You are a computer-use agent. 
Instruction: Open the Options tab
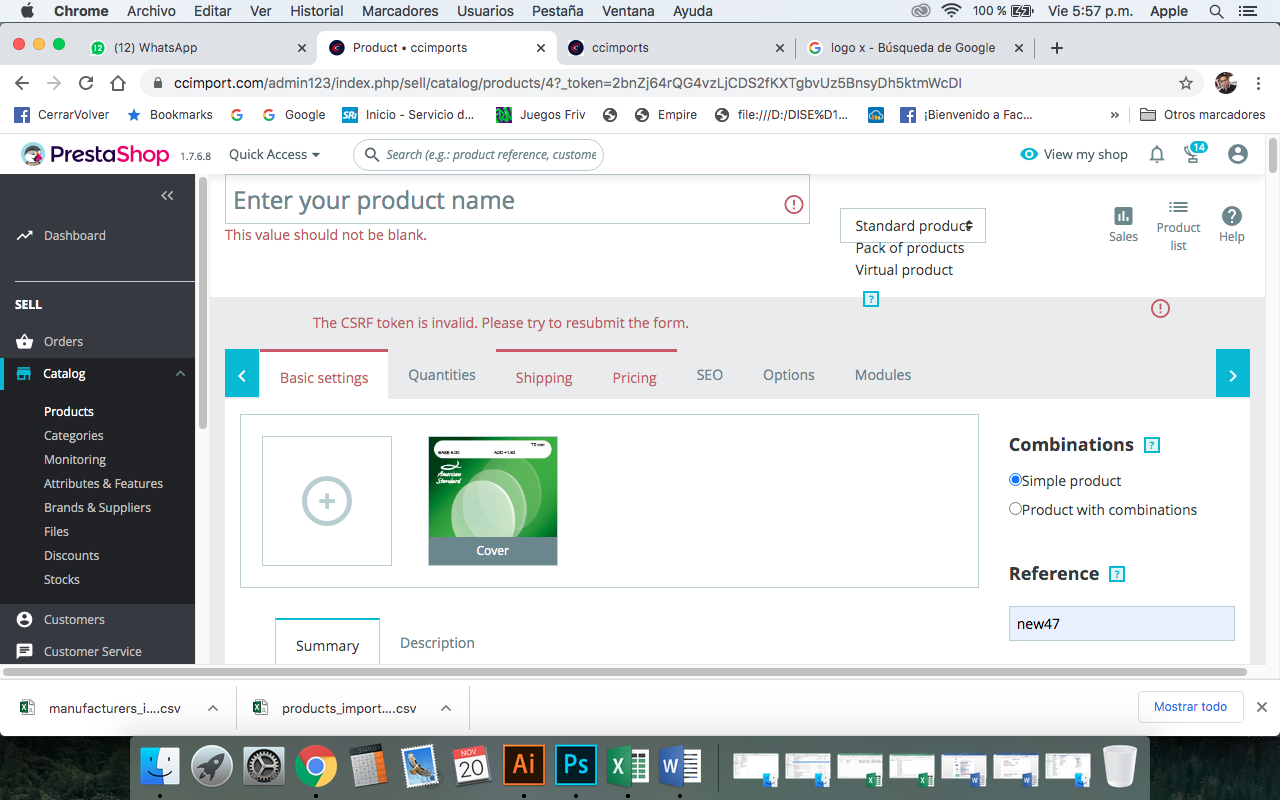789,375
